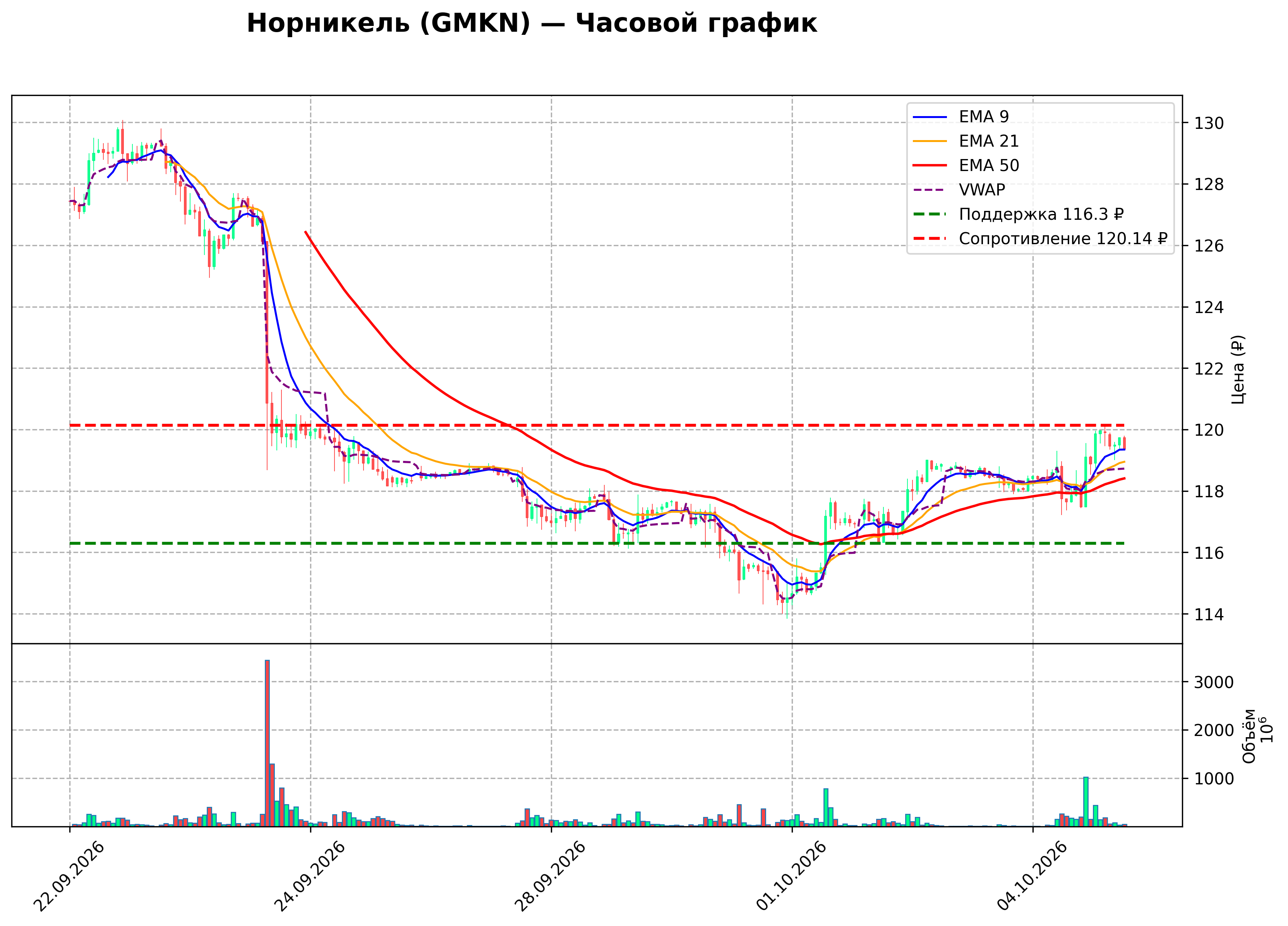Click the chart title "Норникель (GMKN) — Часовой график"
This screenshot has height=926, width=1288.
tap(532, 24)
